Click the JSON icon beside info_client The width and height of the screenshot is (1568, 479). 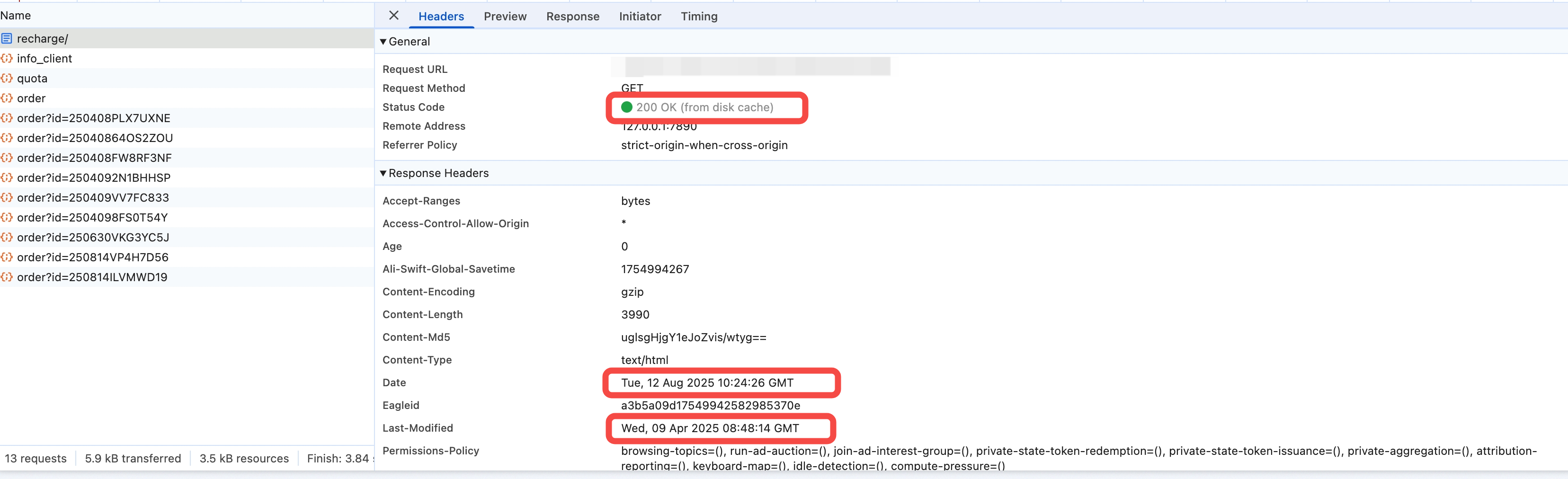[x=7, y=58]
